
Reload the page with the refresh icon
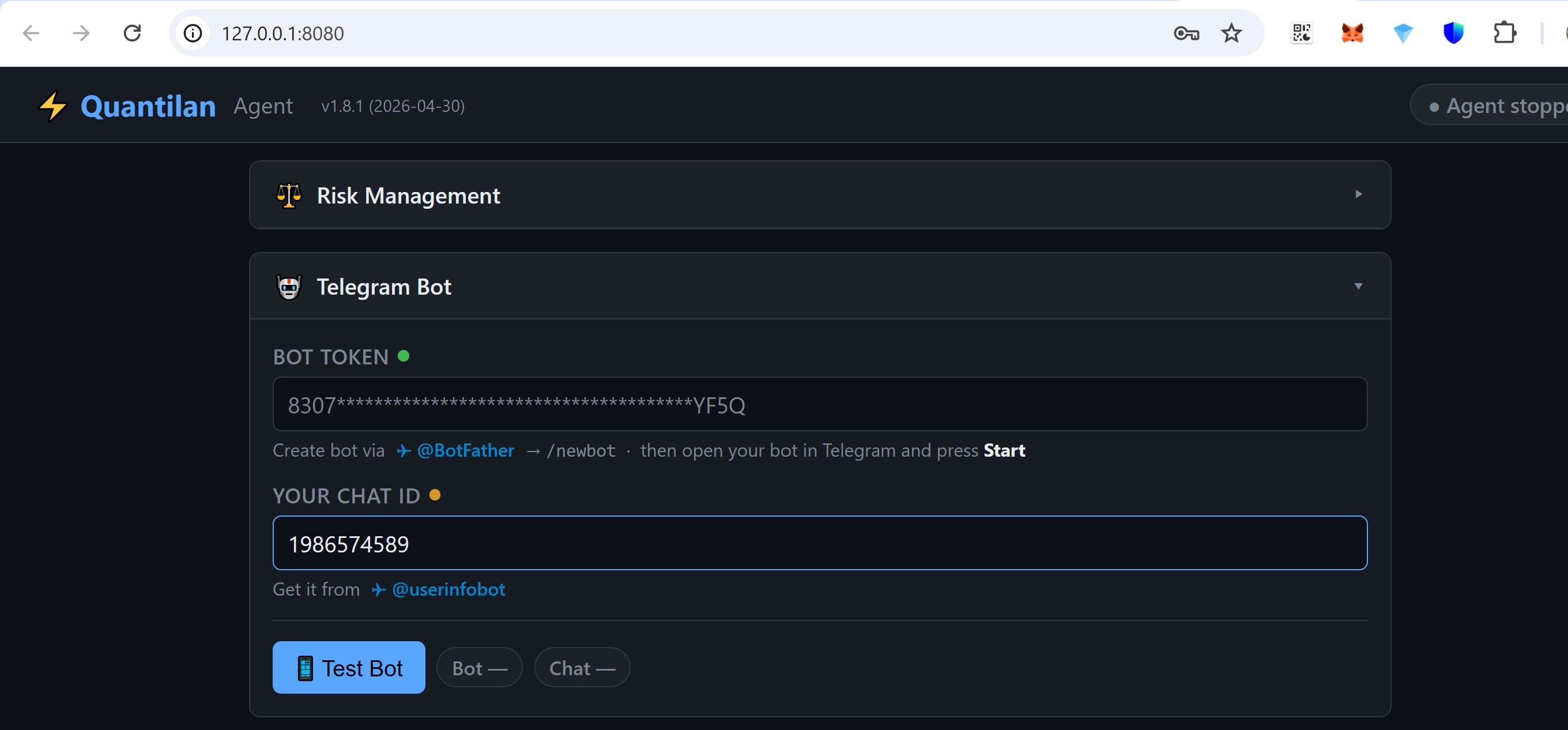(x=132, y=33)
